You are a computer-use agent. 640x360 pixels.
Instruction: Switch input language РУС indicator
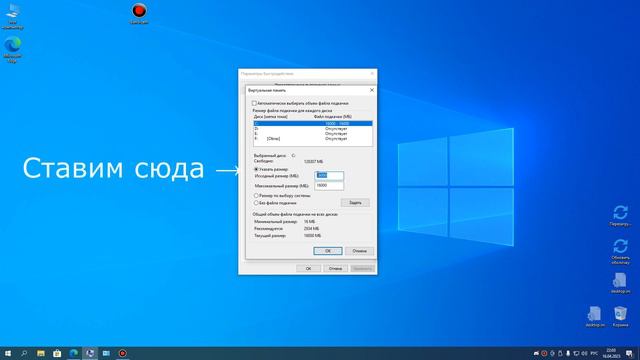coord(594,353)
